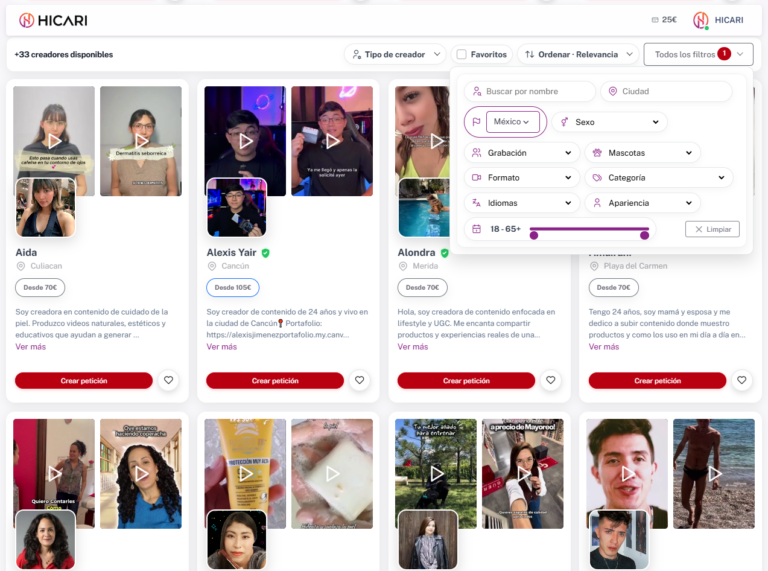Favorite Alexis Yair with the heart icon
This screenshot has width=768, height=571.
tap(359, 380)
